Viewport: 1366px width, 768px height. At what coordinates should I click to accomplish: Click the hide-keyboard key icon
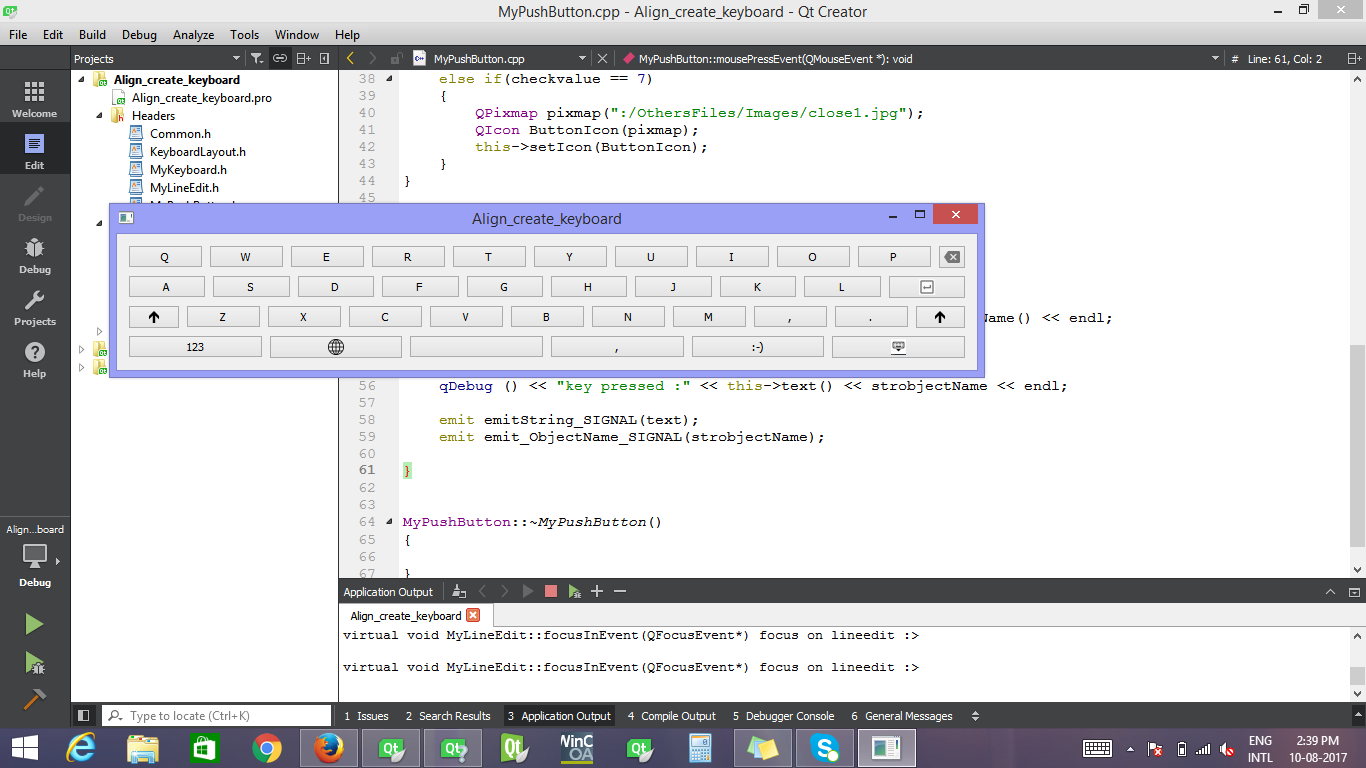coord(898,347)
